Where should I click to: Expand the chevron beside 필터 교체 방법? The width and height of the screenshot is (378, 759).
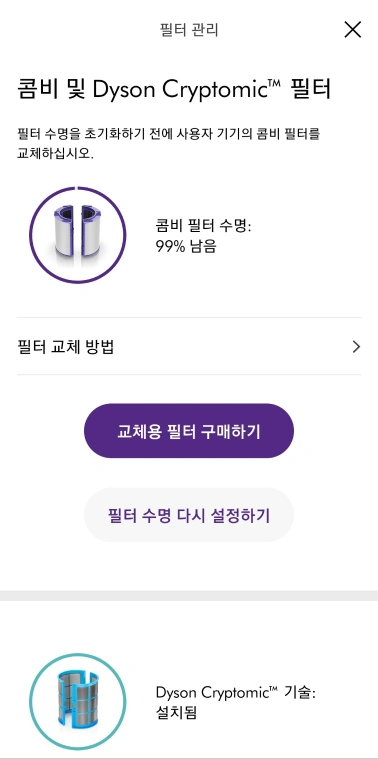(x=356, y=347)
